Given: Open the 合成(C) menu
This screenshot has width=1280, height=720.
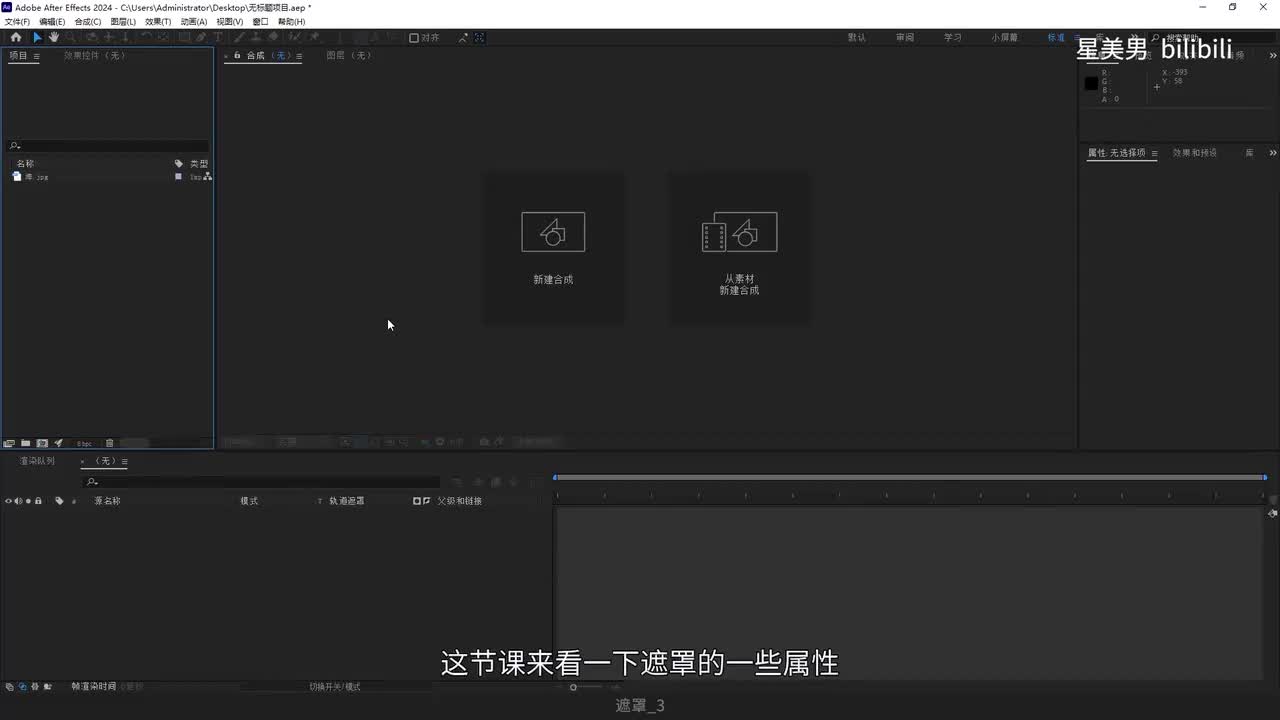Looking at the screenshot, I should point(88,21).
